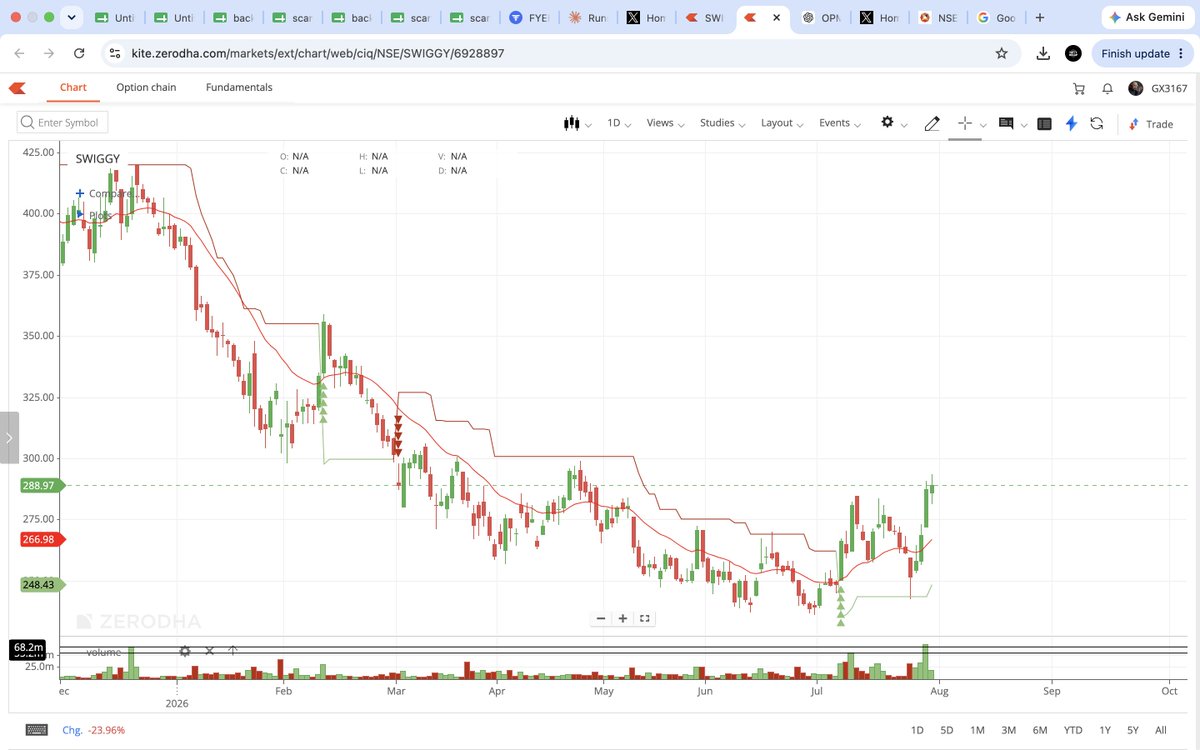The width and height of the screenshot is (1200, 750).
Task: Toggle full-screen chart view
Action: [x=645, y=618]
